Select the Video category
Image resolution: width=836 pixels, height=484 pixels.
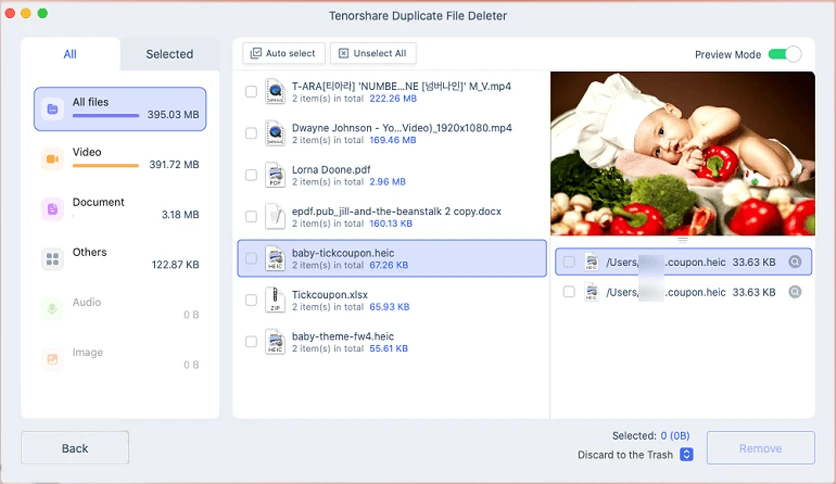120,159
